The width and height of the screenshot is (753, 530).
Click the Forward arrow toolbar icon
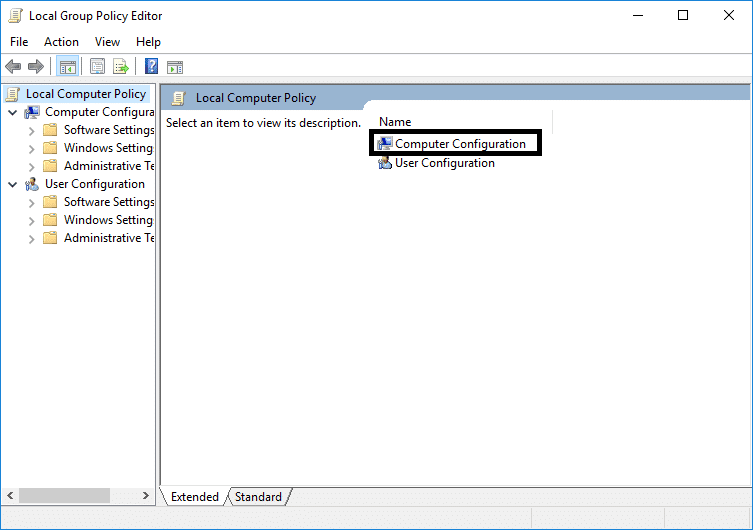pos(36,67)
